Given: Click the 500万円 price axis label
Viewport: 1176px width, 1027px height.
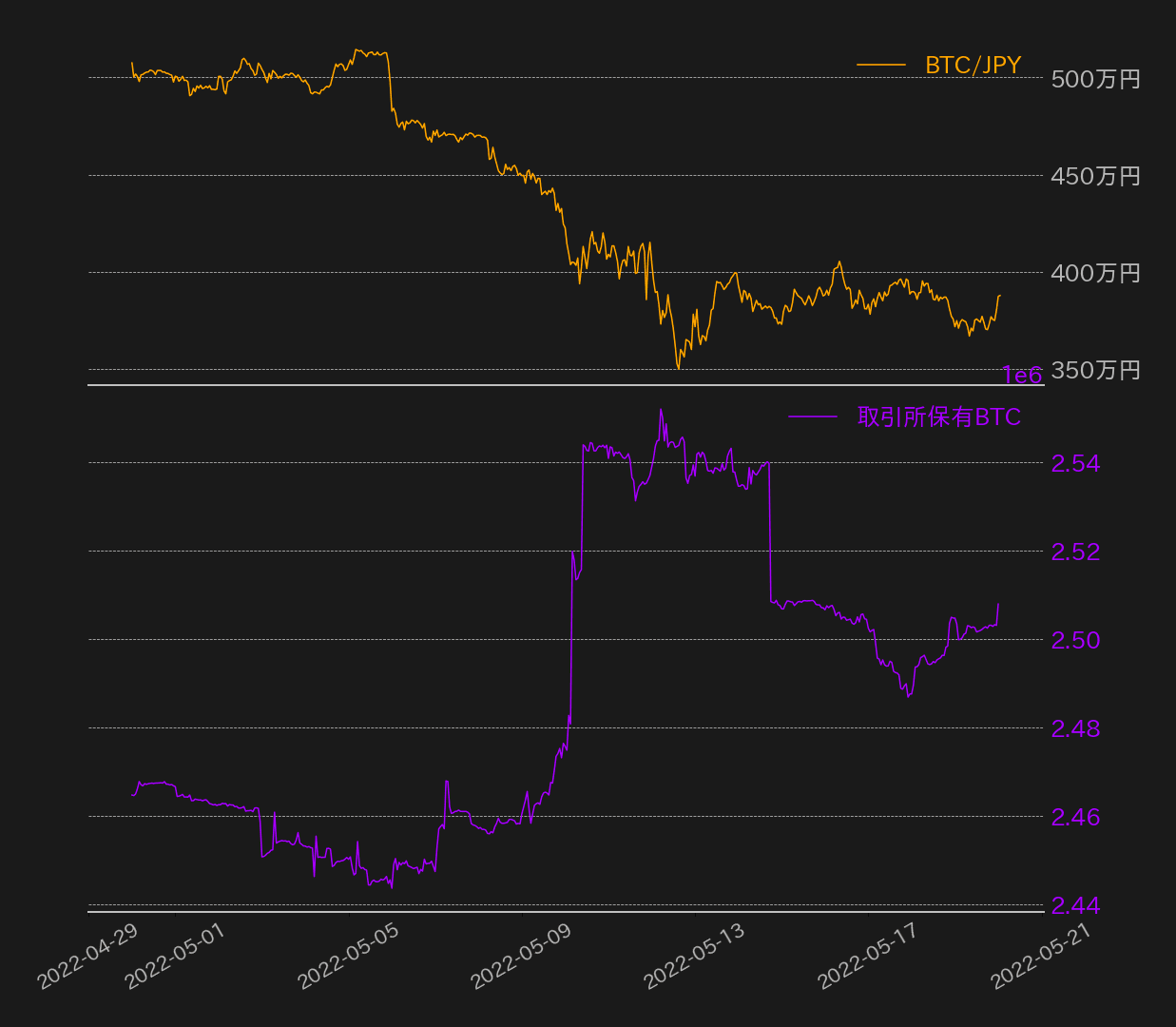Looking at the screenshot, I should coord(1095,79).
